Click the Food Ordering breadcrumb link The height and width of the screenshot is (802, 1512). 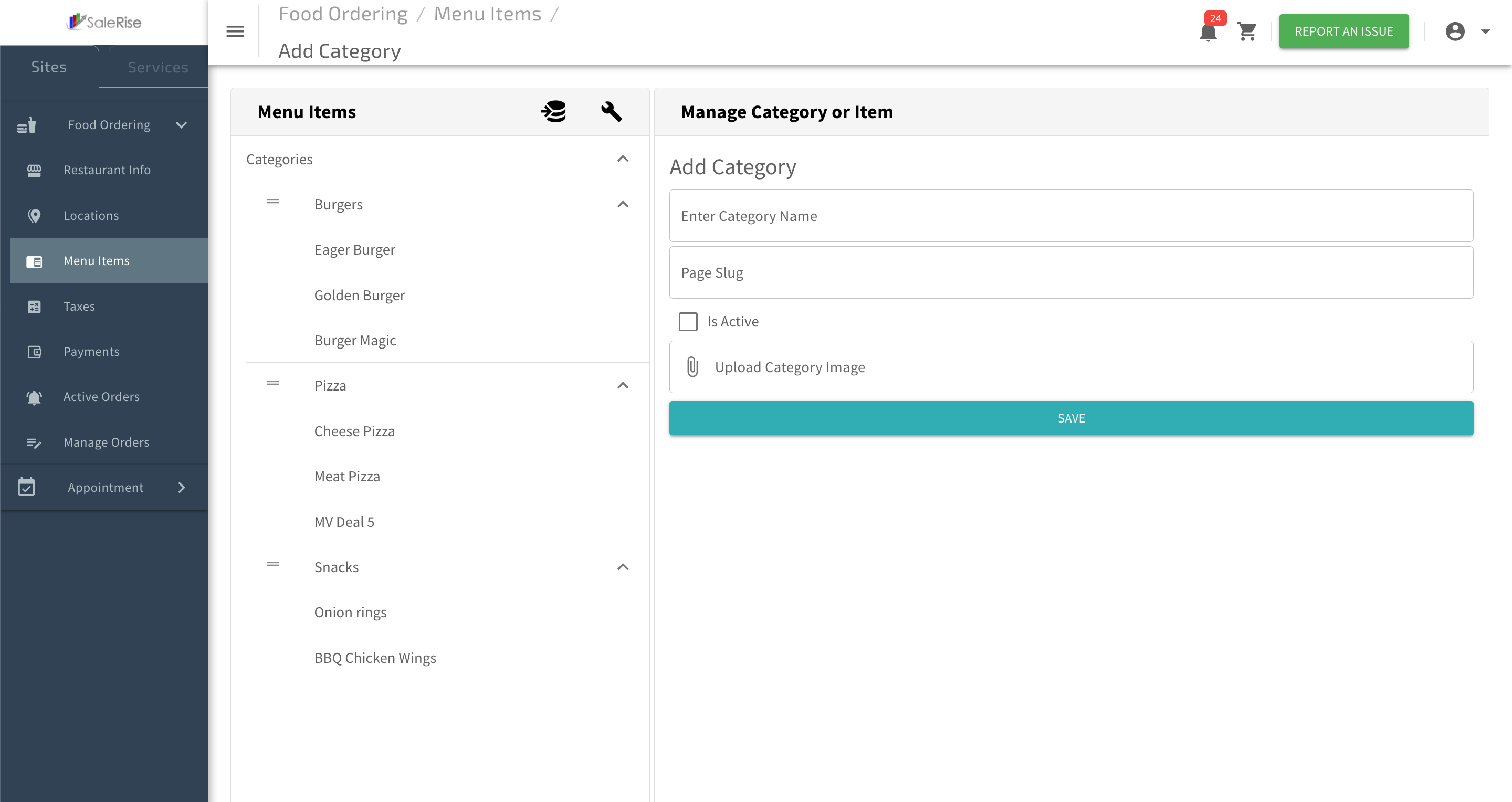point(343,14)
